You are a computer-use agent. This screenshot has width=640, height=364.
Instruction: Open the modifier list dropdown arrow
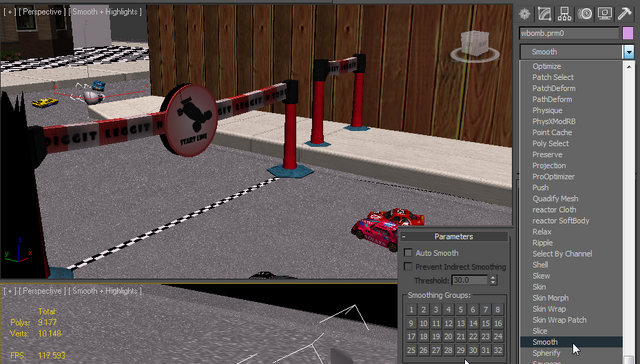click(x=629, y=52)
